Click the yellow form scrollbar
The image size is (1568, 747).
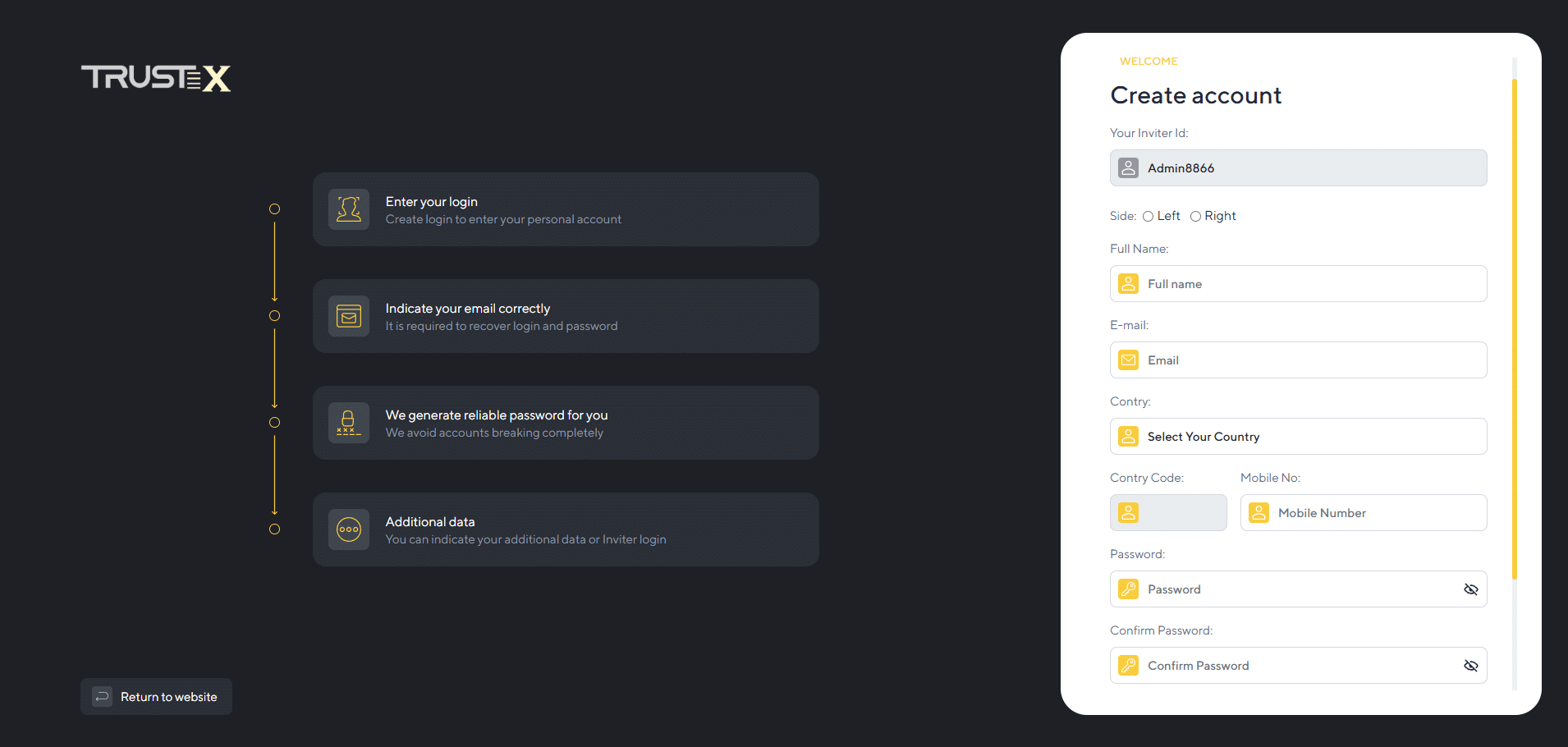[1514, 328]
